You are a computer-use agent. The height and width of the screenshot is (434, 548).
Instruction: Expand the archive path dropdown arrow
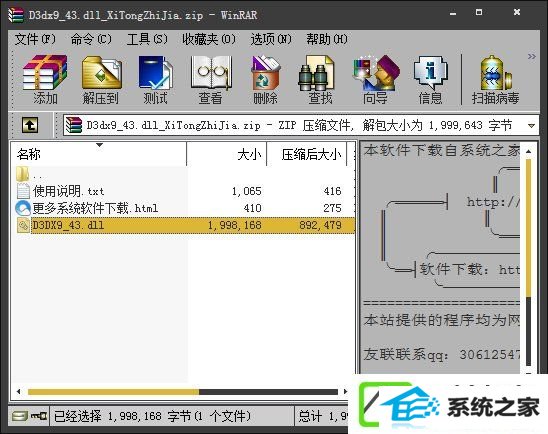(531, 125)
